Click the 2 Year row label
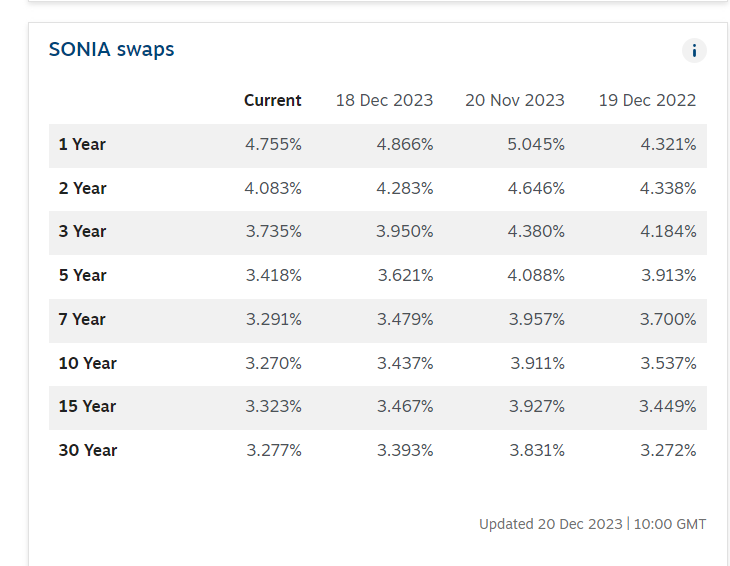This screenshot has height=566, width=730. click(x=82, y=188)
